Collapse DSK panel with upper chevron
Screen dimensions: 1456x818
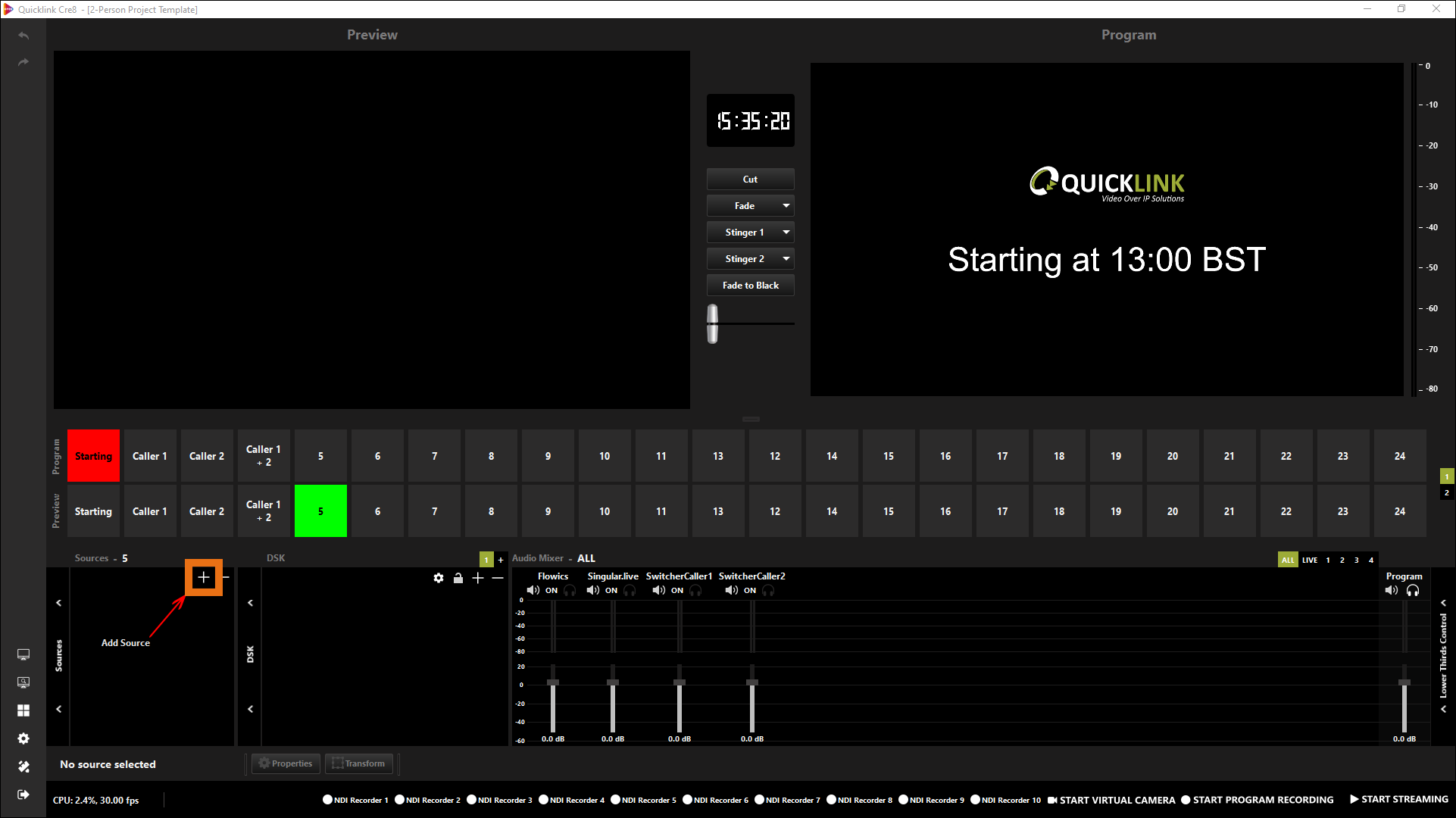[250, 603]
